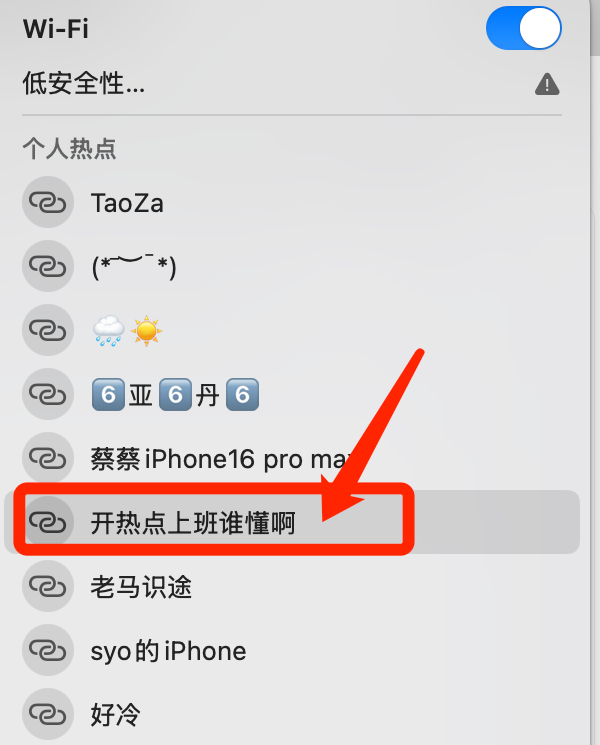Toggle the Wi-Fi switch off
The image size is (600, 745).
524,28
